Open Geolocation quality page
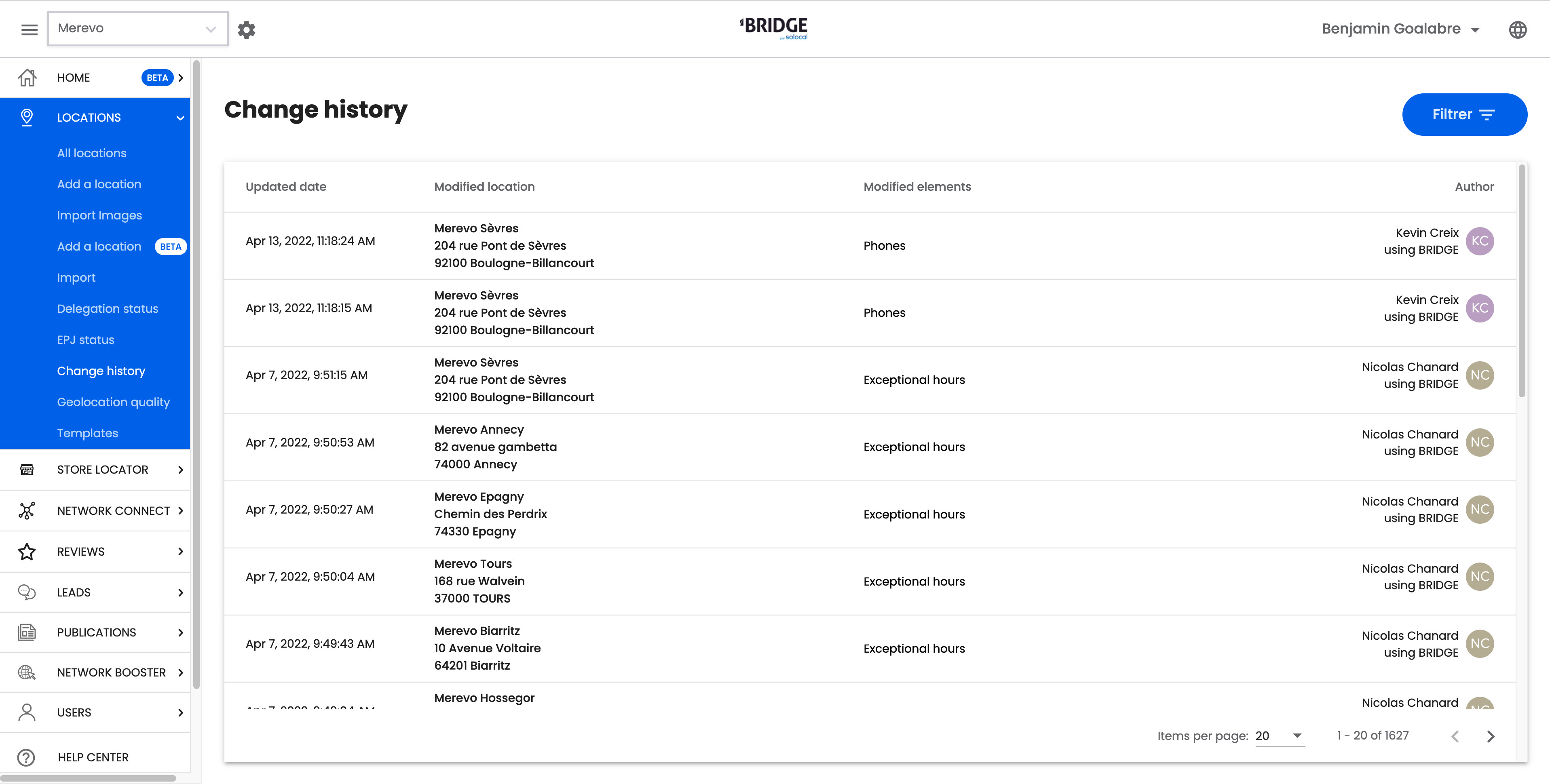Screen dimensions: 1550x784 113,402
